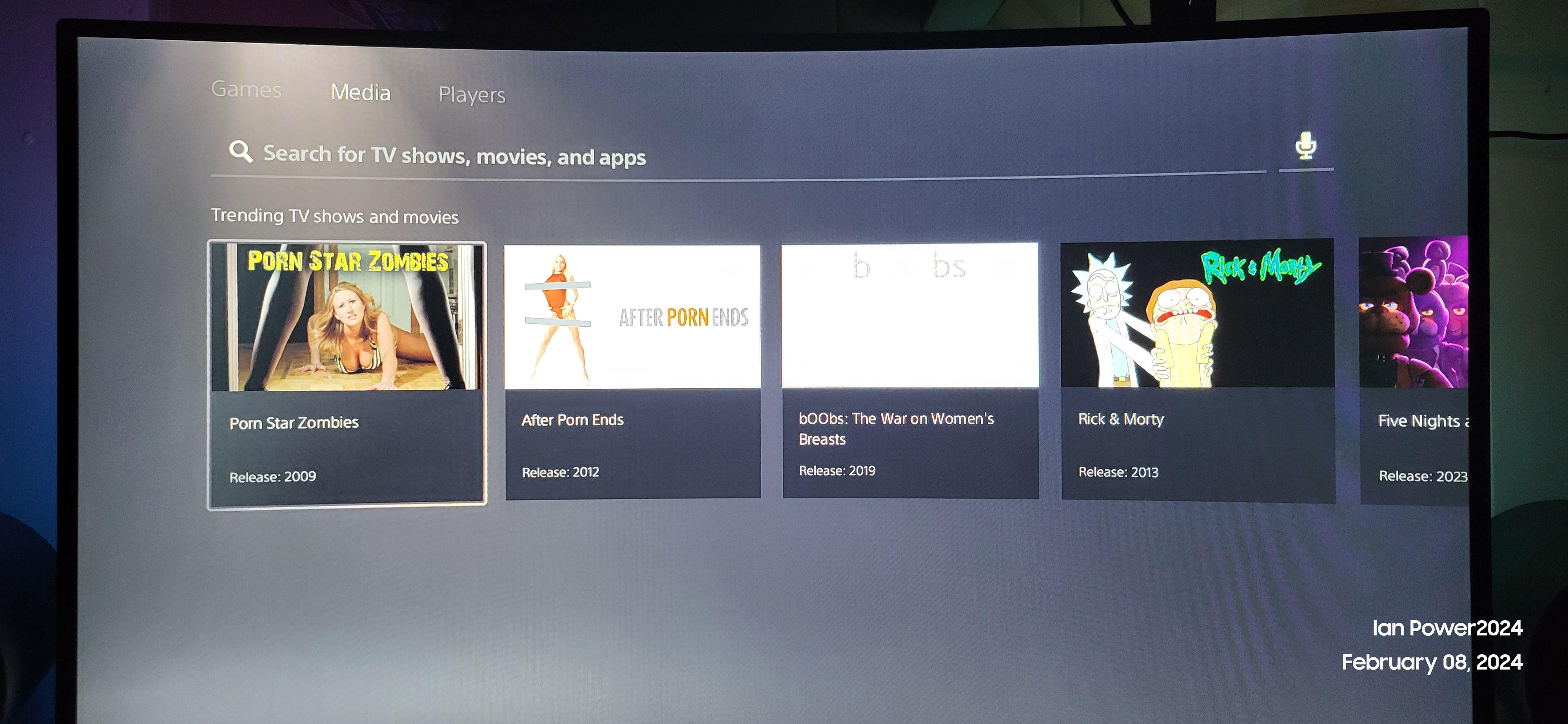Select the Media tab
Viewport: 1568px width, 724px height.
[x=360, y=92]
